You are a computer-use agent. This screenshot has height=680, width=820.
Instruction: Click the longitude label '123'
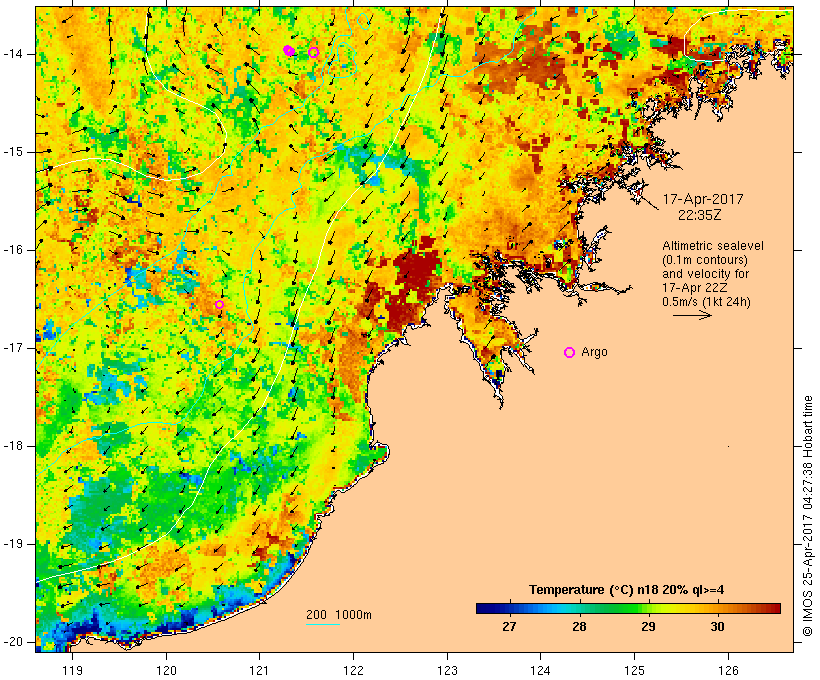pos(447,670)
